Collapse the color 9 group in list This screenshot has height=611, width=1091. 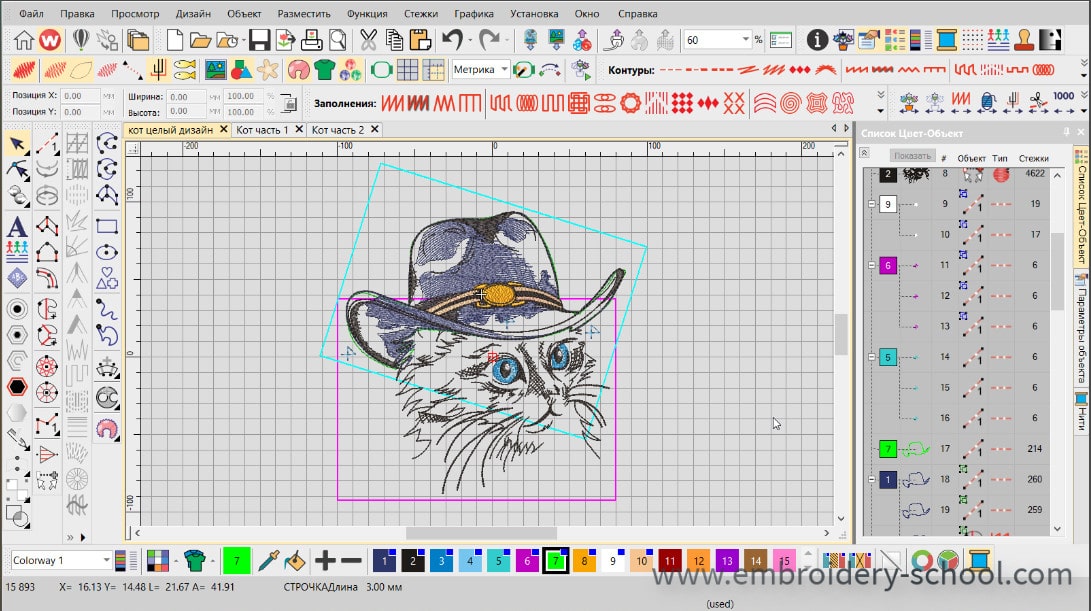coord(872,204)
